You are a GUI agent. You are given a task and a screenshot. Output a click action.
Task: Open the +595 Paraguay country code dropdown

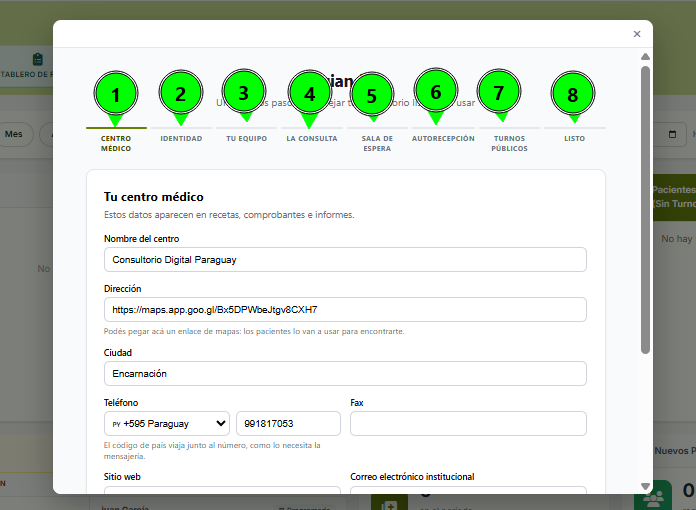167,424
